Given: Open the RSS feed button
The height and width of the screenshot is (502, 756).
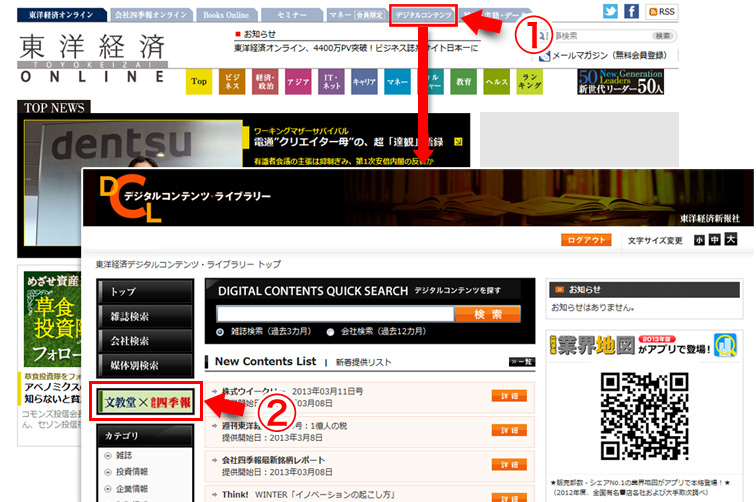Looking at the screenshot, I should (x=662, y=12).
